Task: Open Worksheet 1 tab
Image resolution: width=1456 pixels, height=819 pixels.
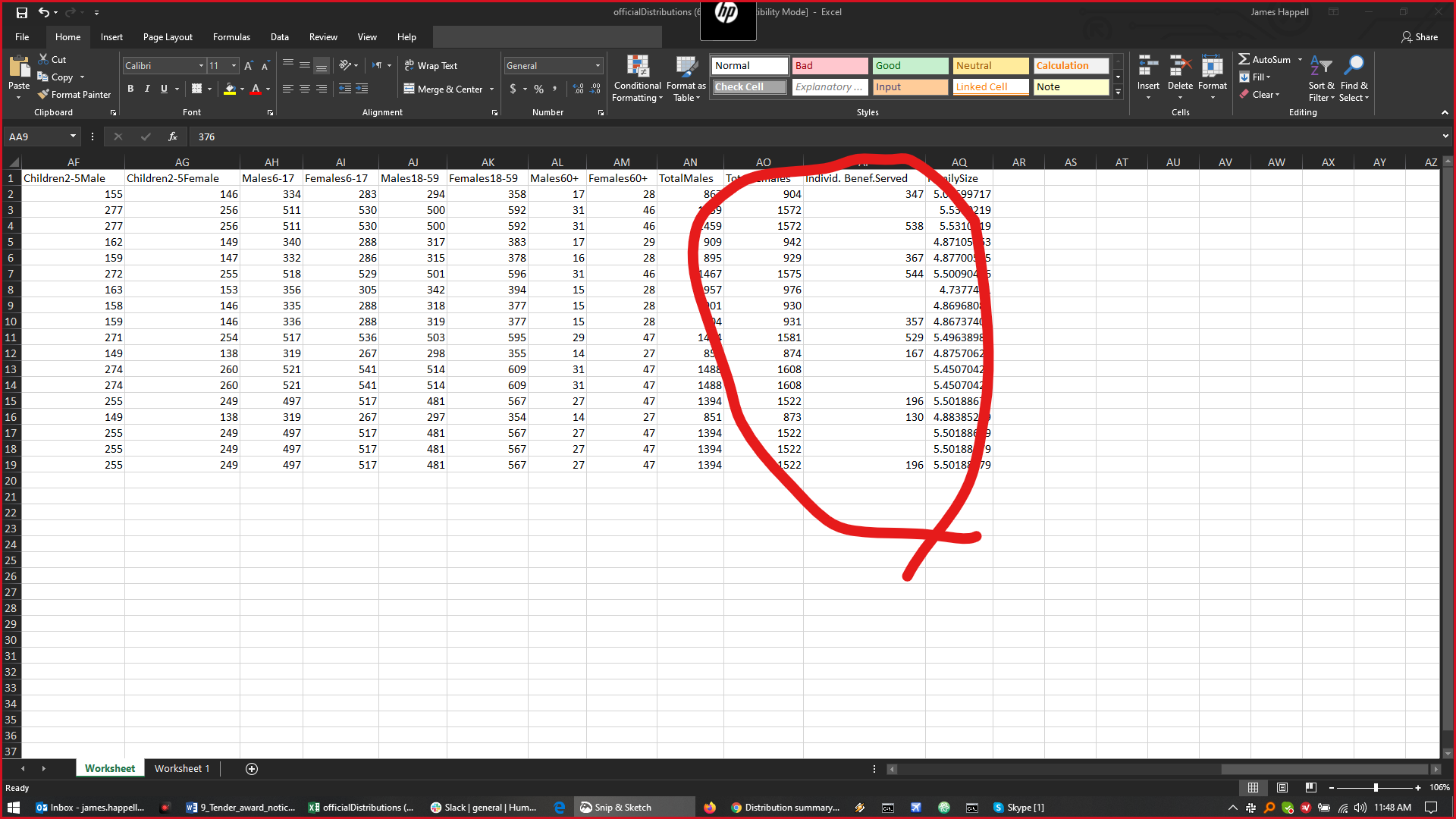Action: point(182,768)
